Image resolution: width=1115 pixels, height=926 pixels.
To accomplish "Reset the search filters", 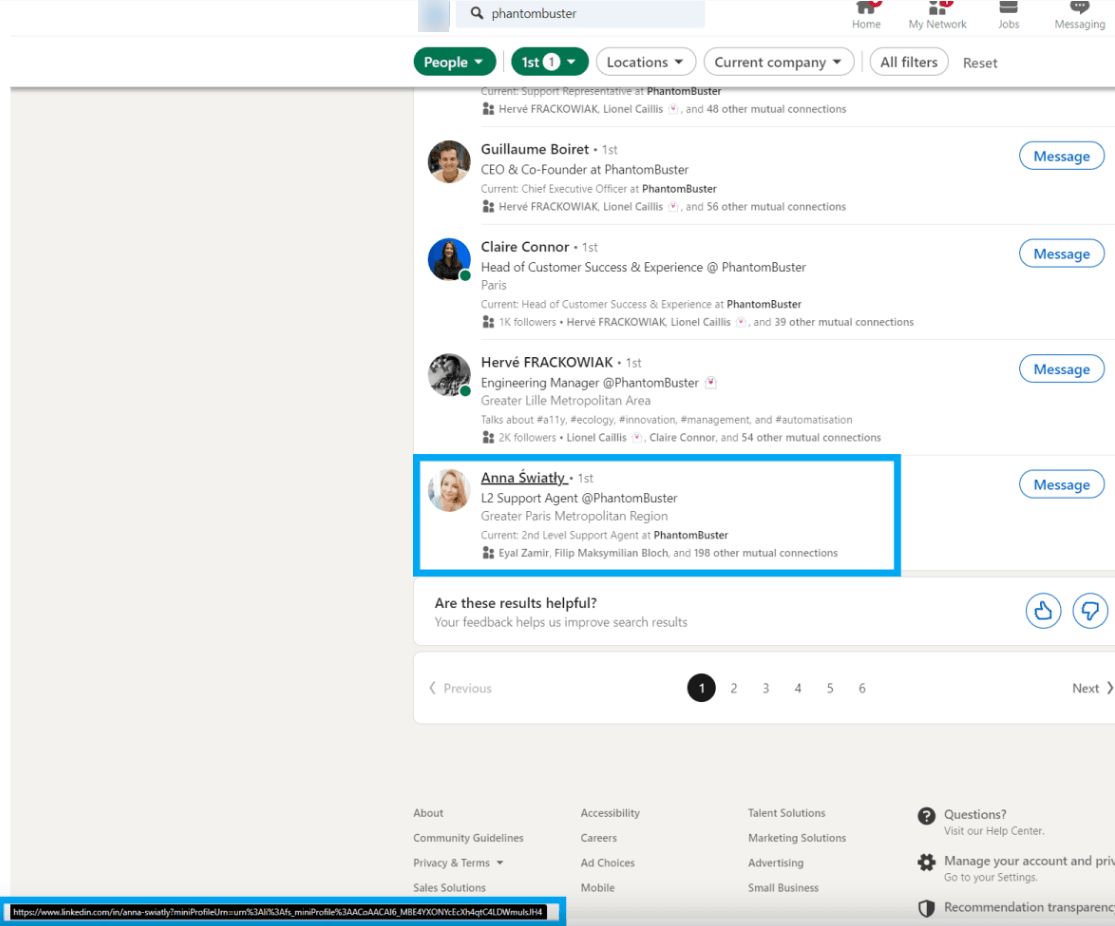I will point(979,63).
